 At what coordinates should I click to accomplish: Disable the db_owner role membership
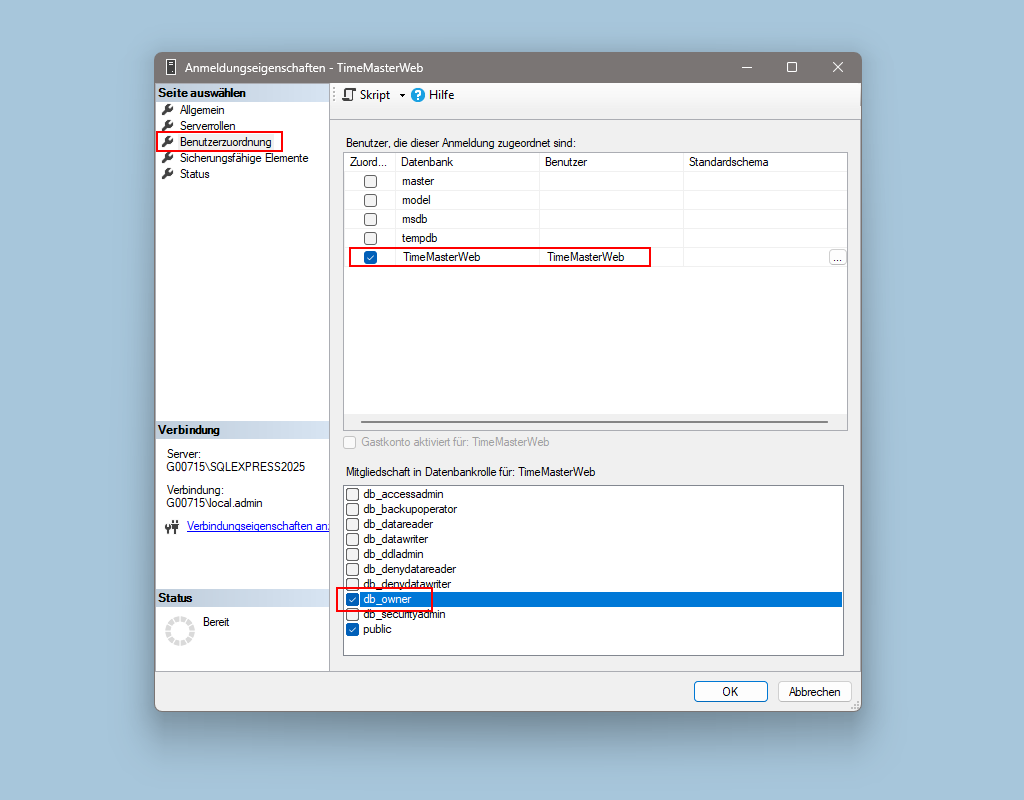(352, 599)
